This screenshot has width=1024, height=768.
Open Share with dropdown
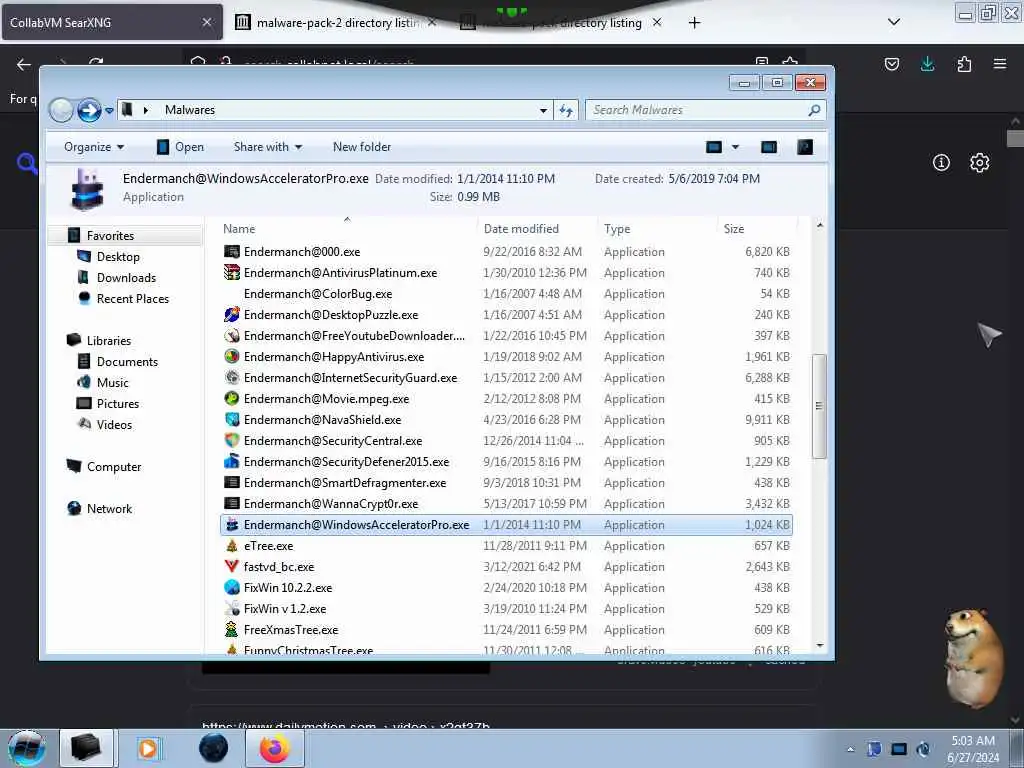coord(268,147)
